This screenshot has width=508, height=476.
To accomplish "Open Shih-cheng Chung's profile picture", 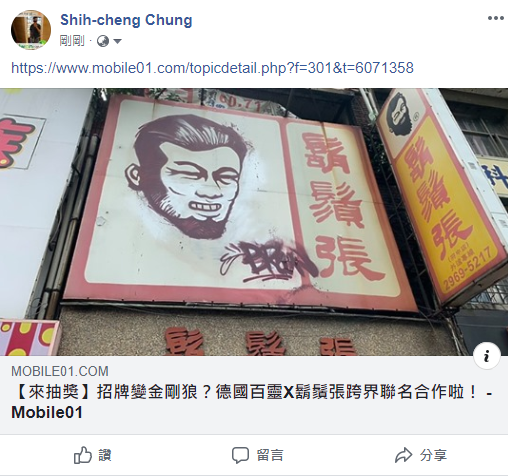I will (x=31, y=30).
